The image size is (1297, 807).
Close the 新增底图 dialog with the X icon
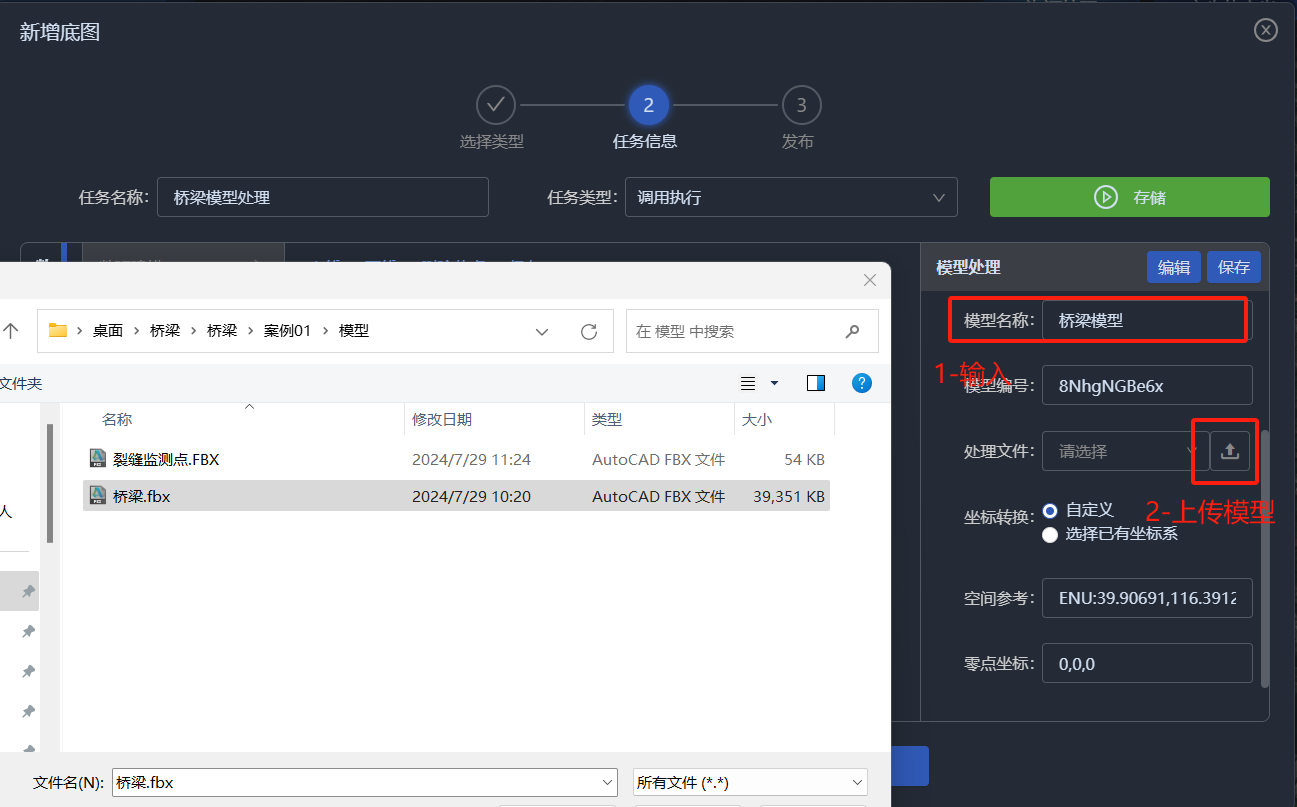pyautogui.click(x=1265, y=31)
